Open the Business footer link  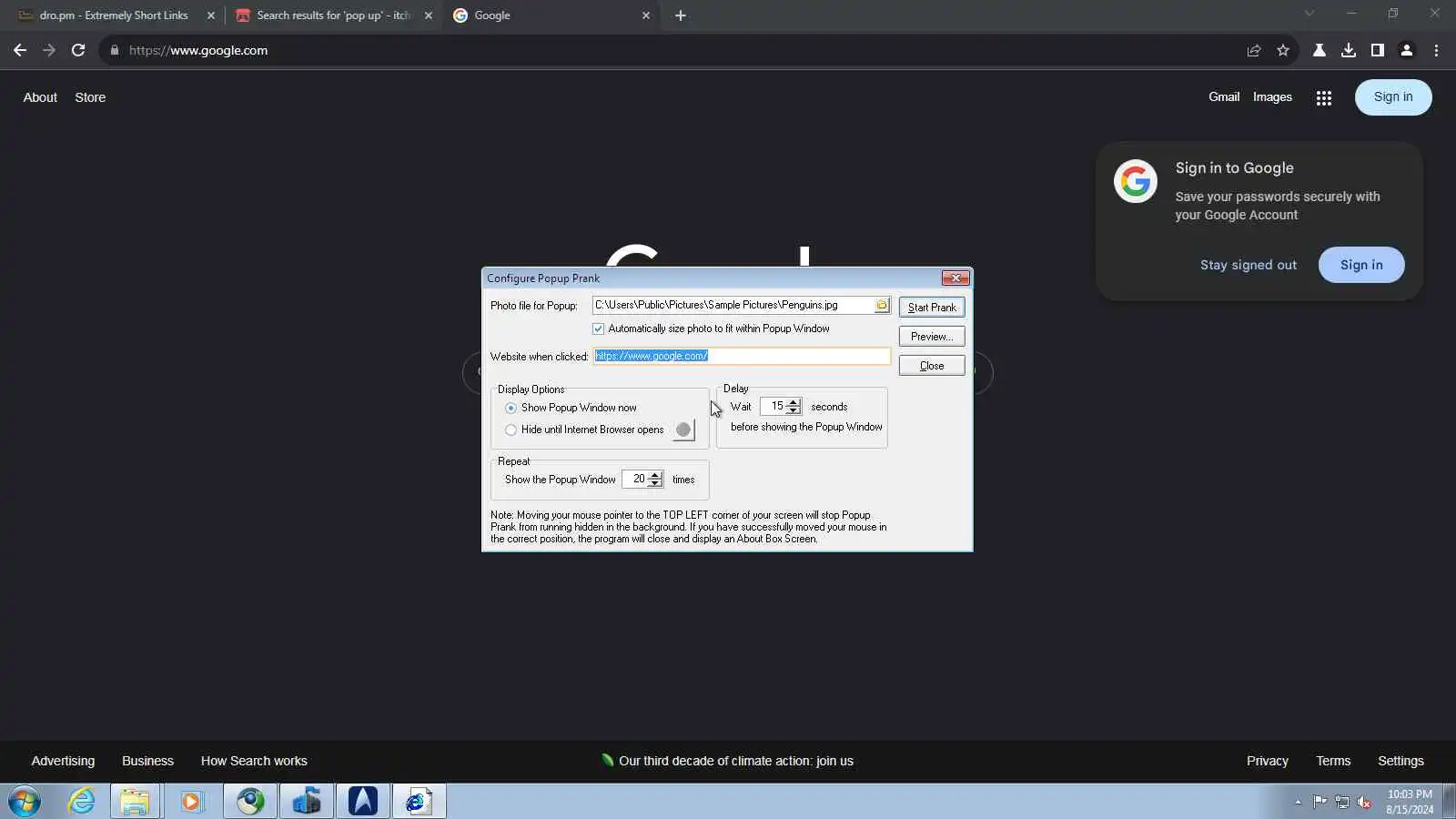coord(147,761)
